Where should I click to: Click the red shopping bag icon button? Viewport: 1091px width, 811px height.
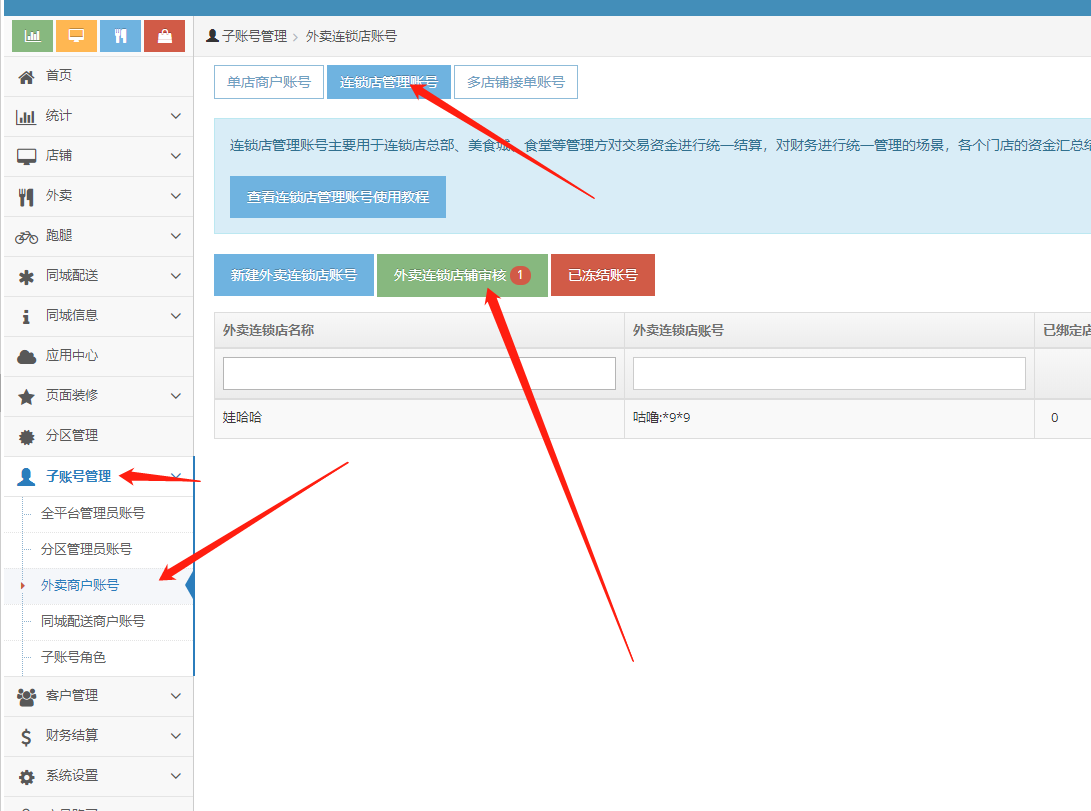pyautogui.click(x=164, y=36)
